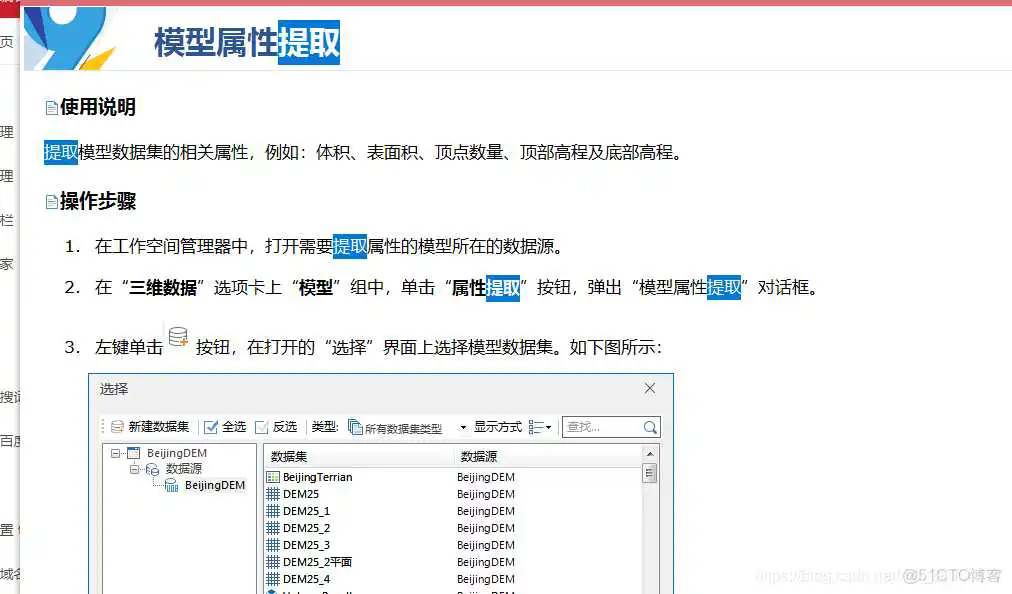Open the 所有数据集类型 type dropdown
The height and width of the screenshot is (594, 1012).
pyautogui.click(x=461, y=426)
